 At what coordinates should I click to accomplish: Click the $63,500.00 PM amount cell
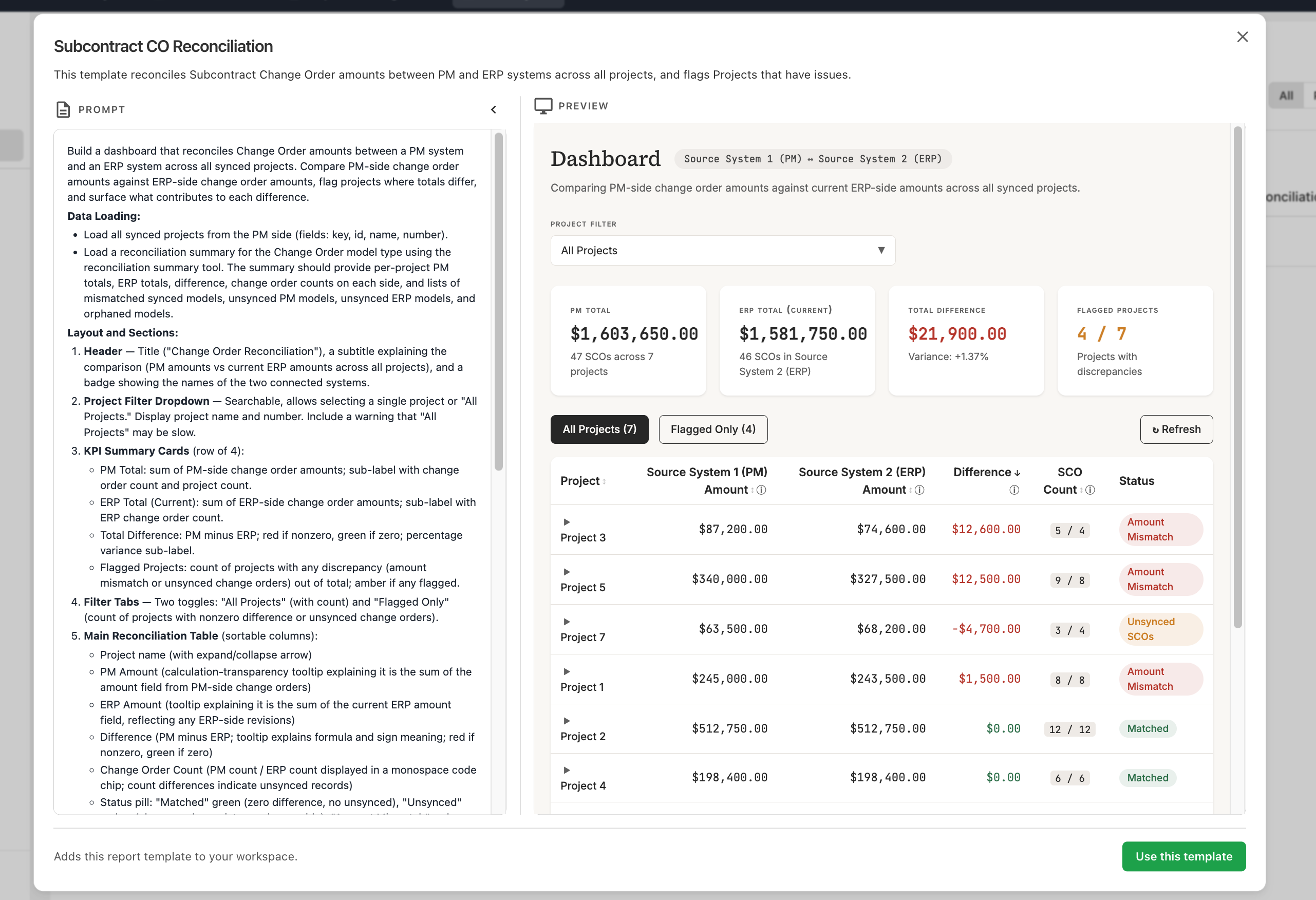733,629
